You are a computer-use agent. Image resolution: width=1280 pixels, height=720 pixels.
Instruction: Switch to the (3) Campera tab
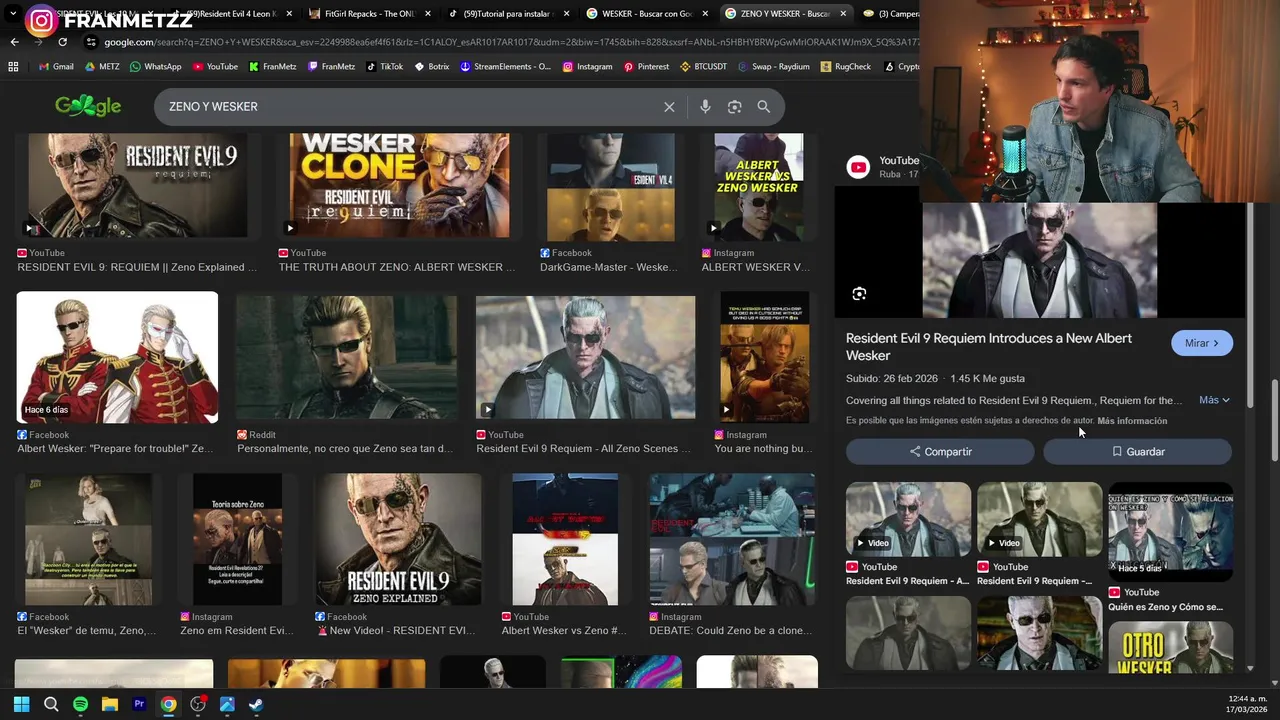pos(890,14)
